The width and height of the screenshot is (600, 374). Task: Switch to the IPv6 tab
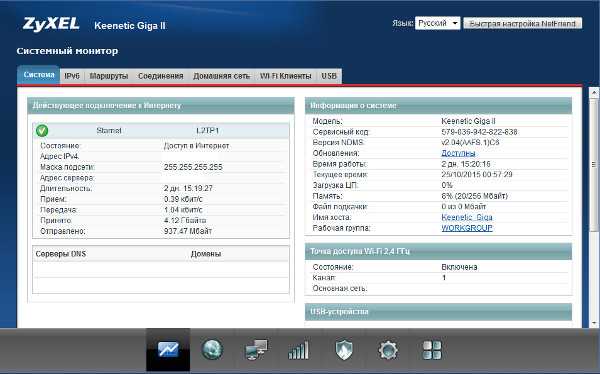click(72, 76)
